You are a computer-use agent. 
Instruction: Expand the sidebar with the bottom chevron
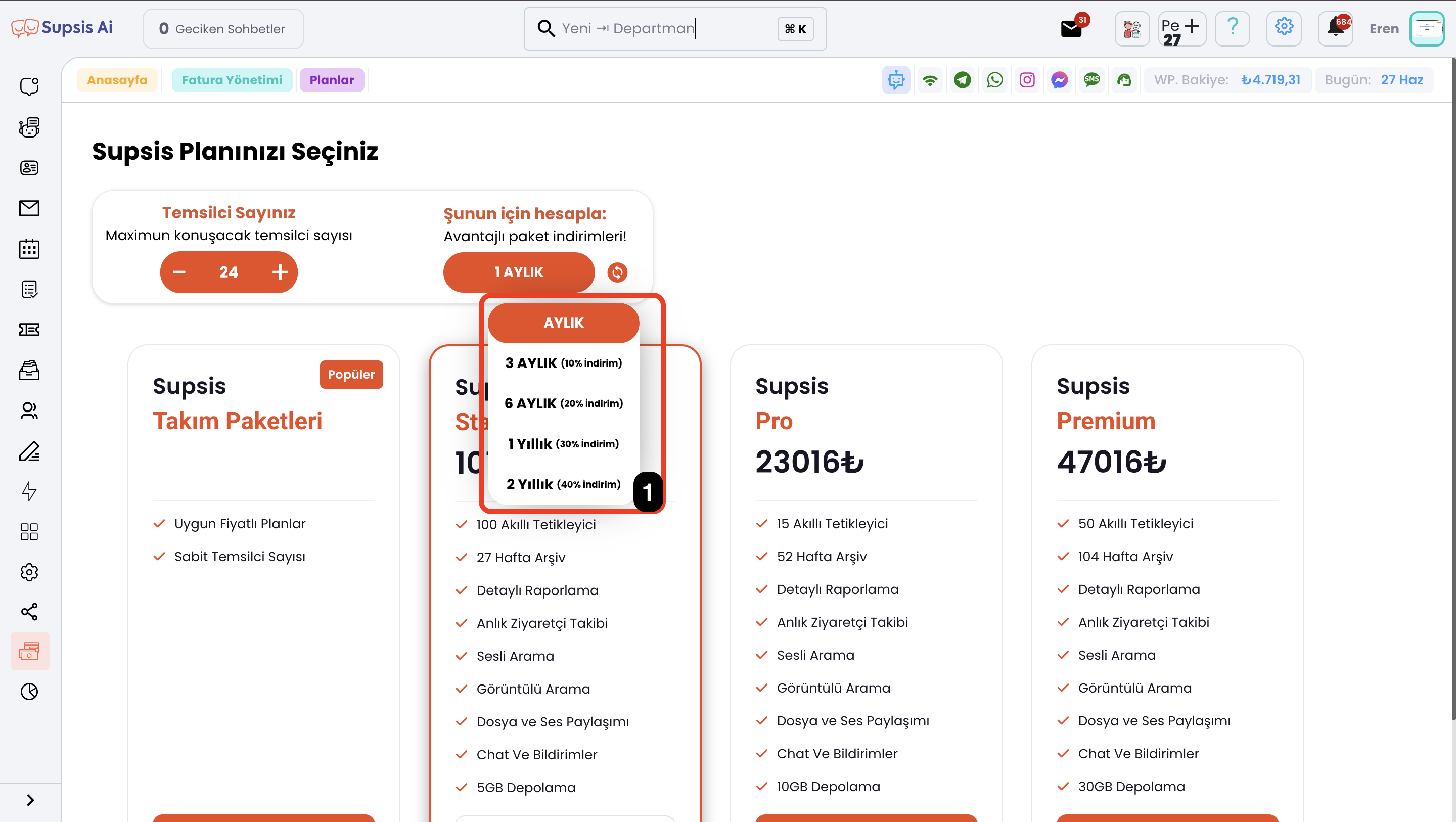(30, 801)
